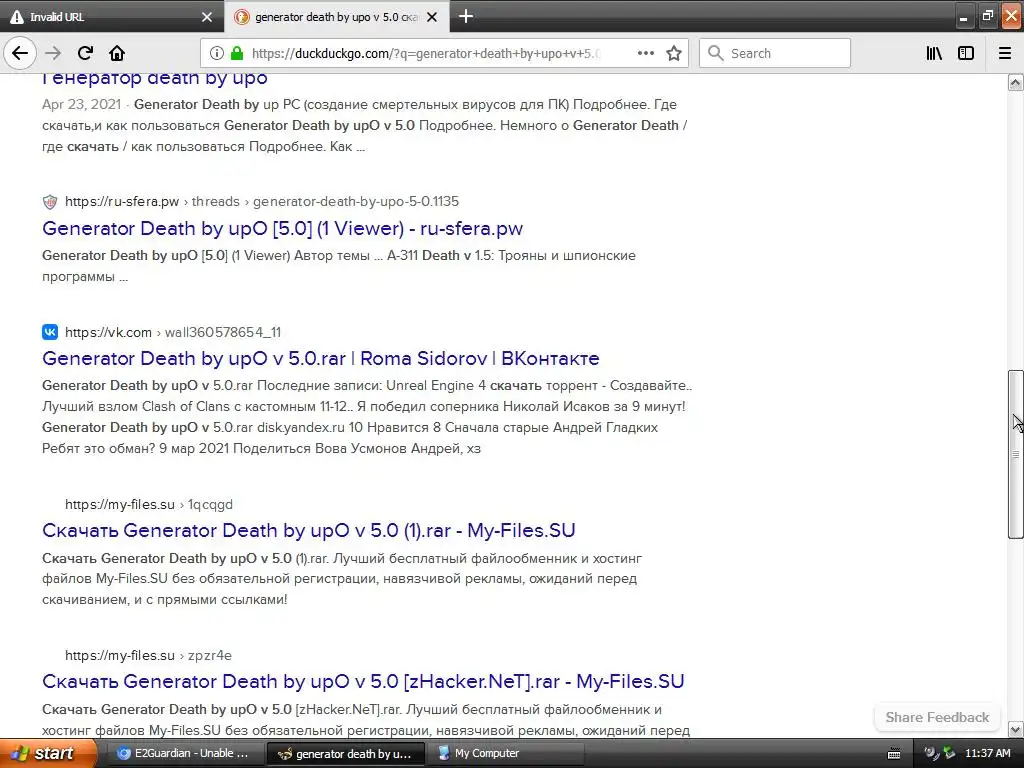Click the my-files.su zpzr4e URL

pos(148,655)
